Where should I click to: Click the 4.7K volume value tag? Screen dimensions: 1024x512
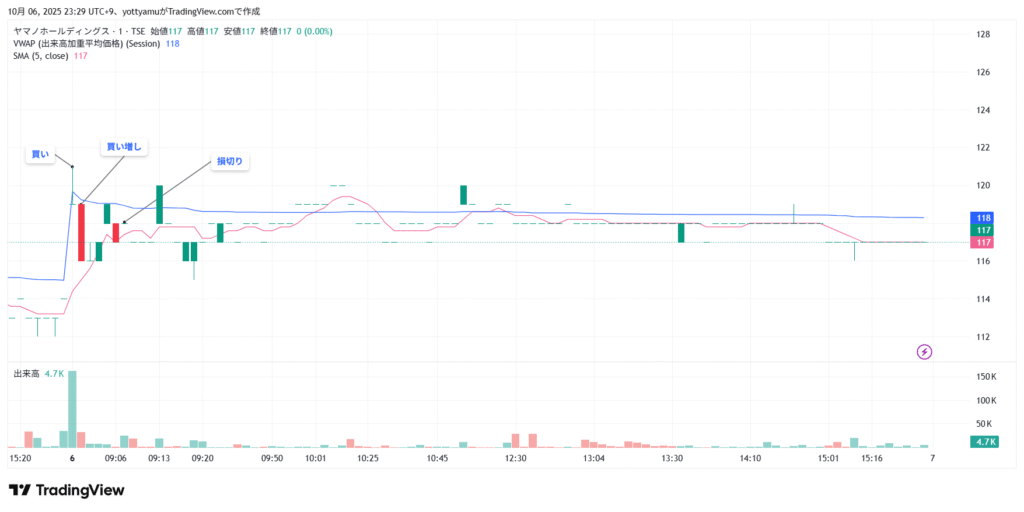[x=983, y=441]
